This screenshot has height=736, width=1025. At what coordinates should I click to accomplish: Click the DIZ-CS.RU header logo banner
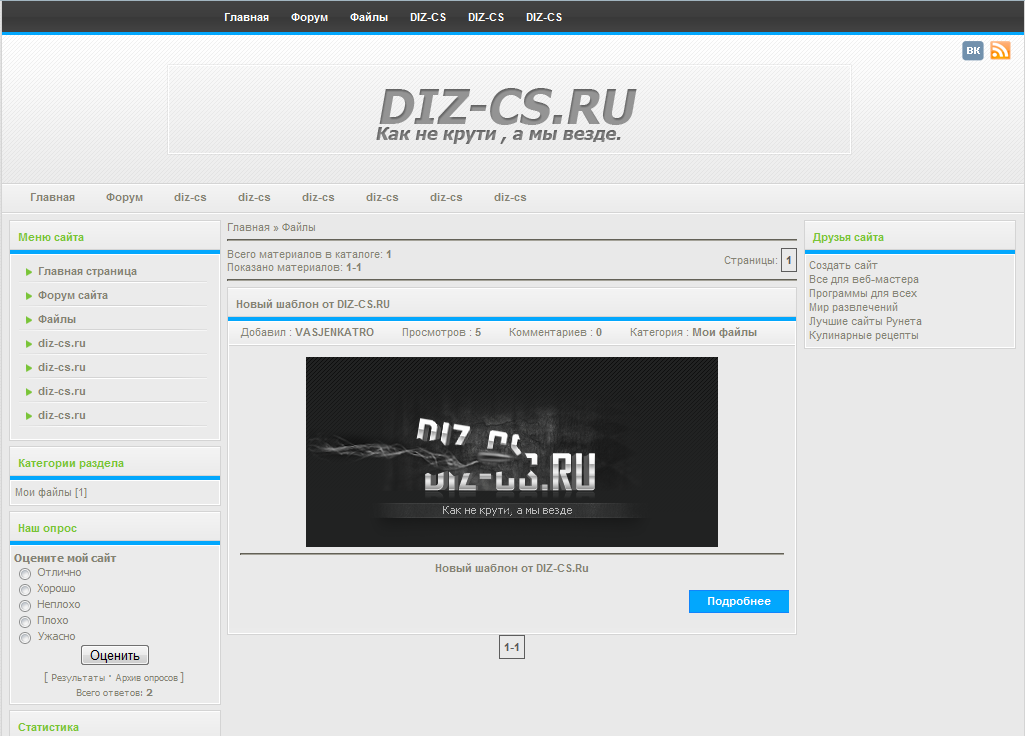(509, 109)
